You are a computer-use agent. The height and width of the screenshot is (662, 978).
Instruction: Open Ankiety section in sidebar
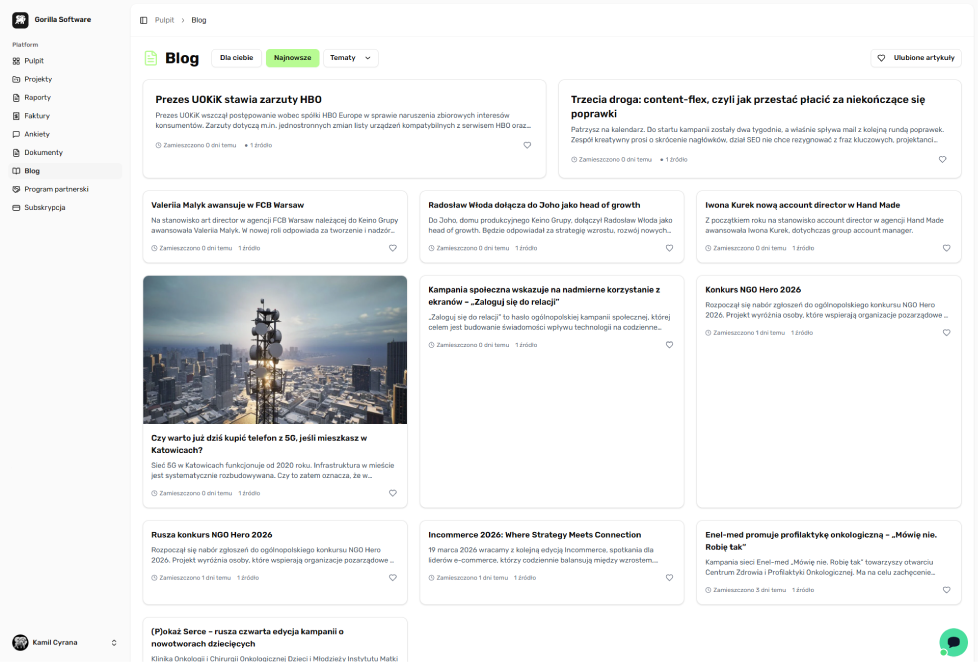37,134
